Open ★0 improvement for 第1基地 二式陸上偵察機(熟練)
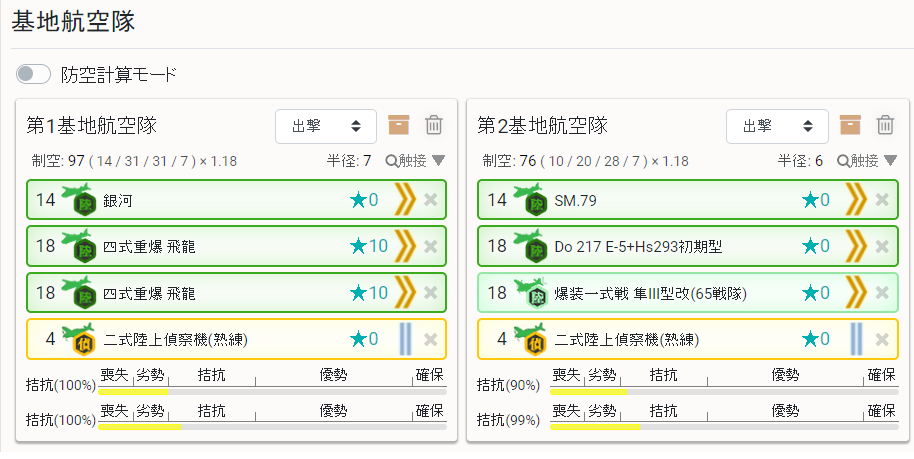 click(x=364, y=339)
